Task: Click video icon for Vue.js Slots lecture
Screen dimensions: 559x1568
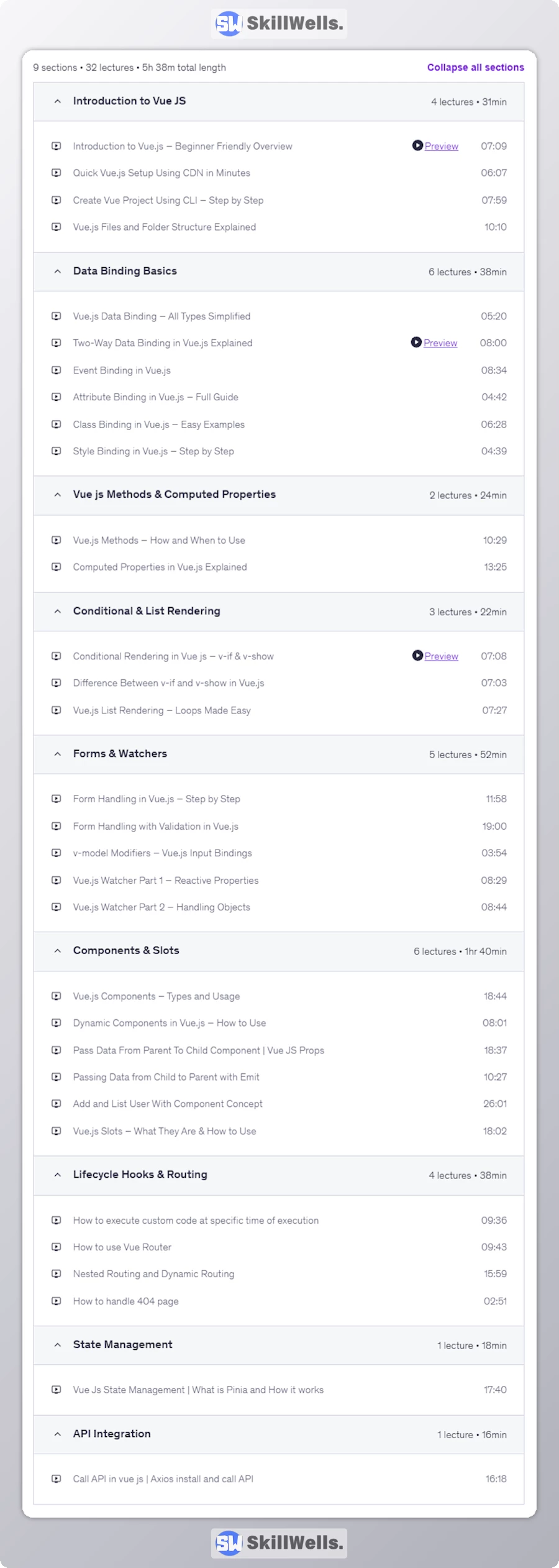Action: pyautogui.click(x=57, y=1131)
